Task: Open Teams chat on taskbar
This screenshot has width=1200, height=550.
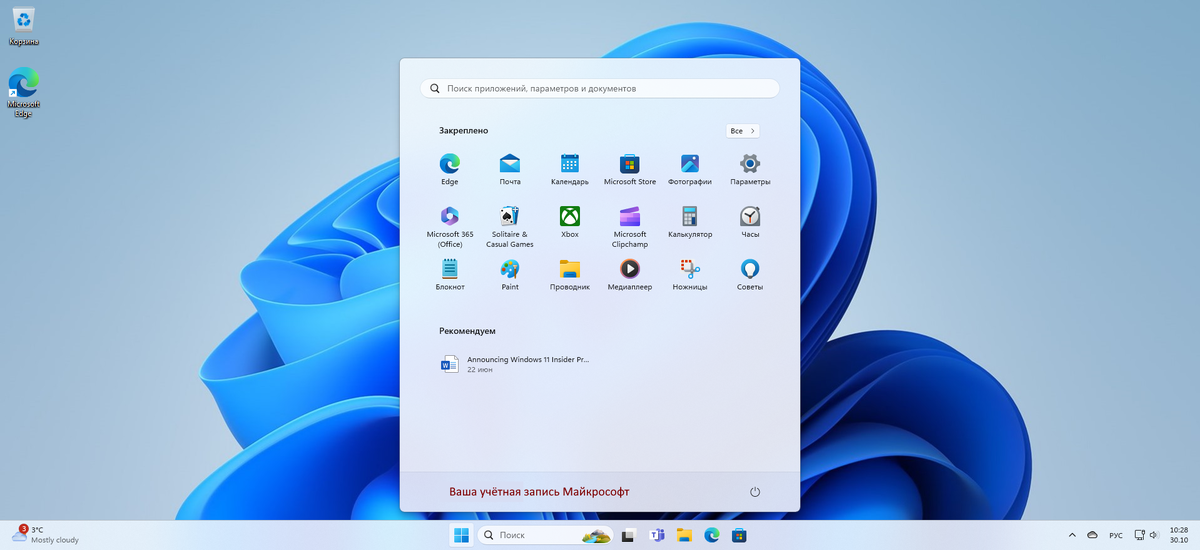Action: coord(657,535)
